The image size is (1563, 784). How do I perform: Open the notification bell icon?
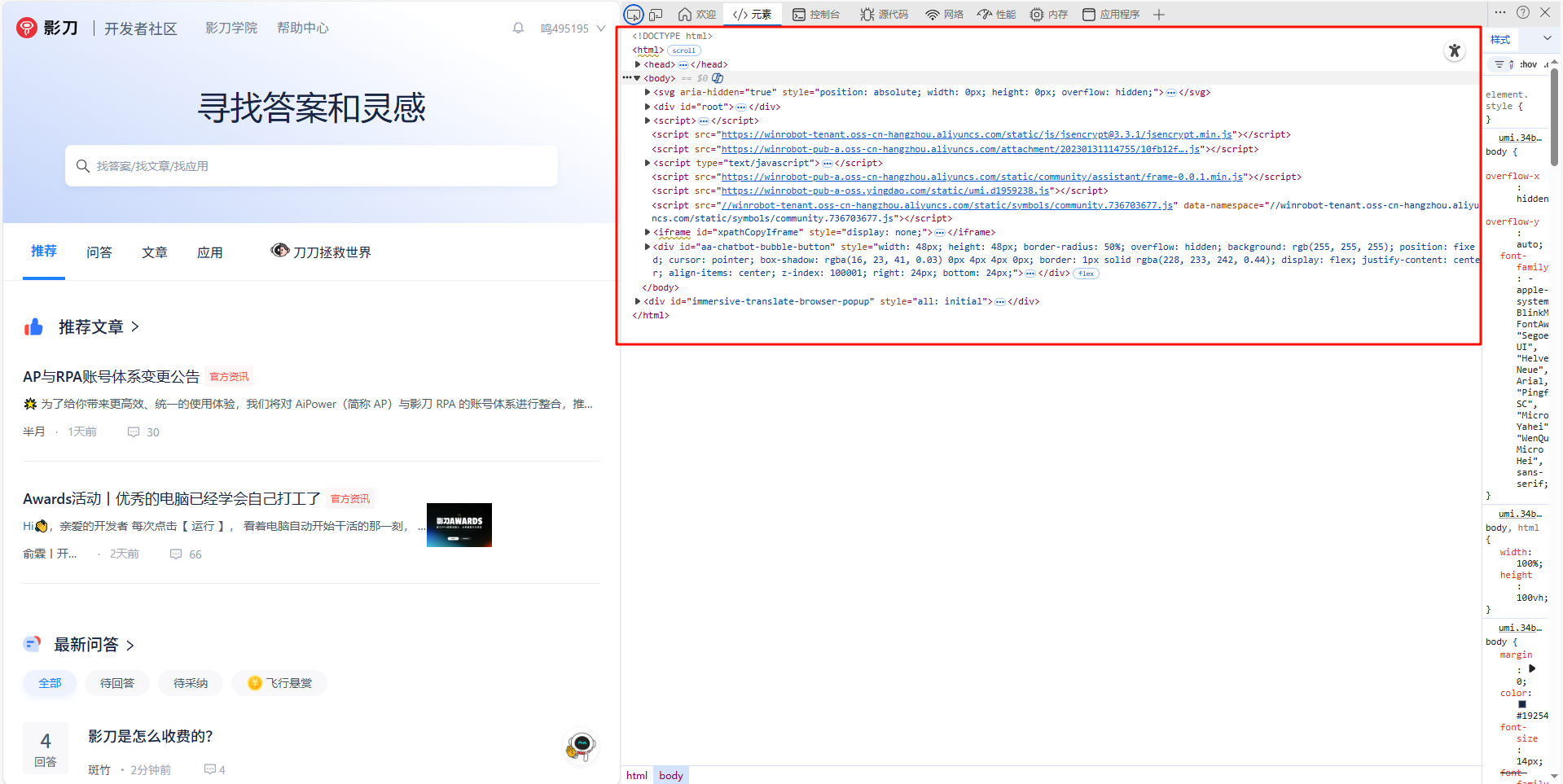coord(518,28)
